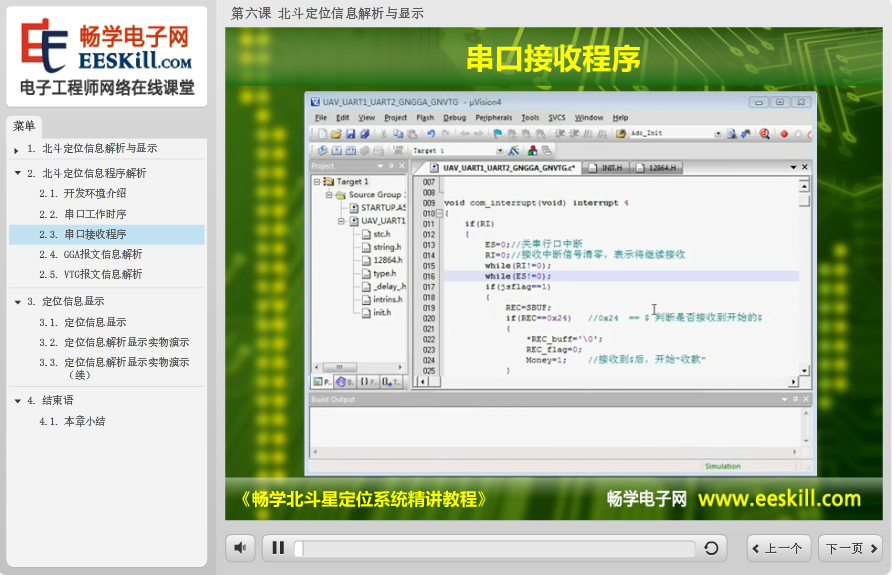Go to next page with 下一页

850,548
